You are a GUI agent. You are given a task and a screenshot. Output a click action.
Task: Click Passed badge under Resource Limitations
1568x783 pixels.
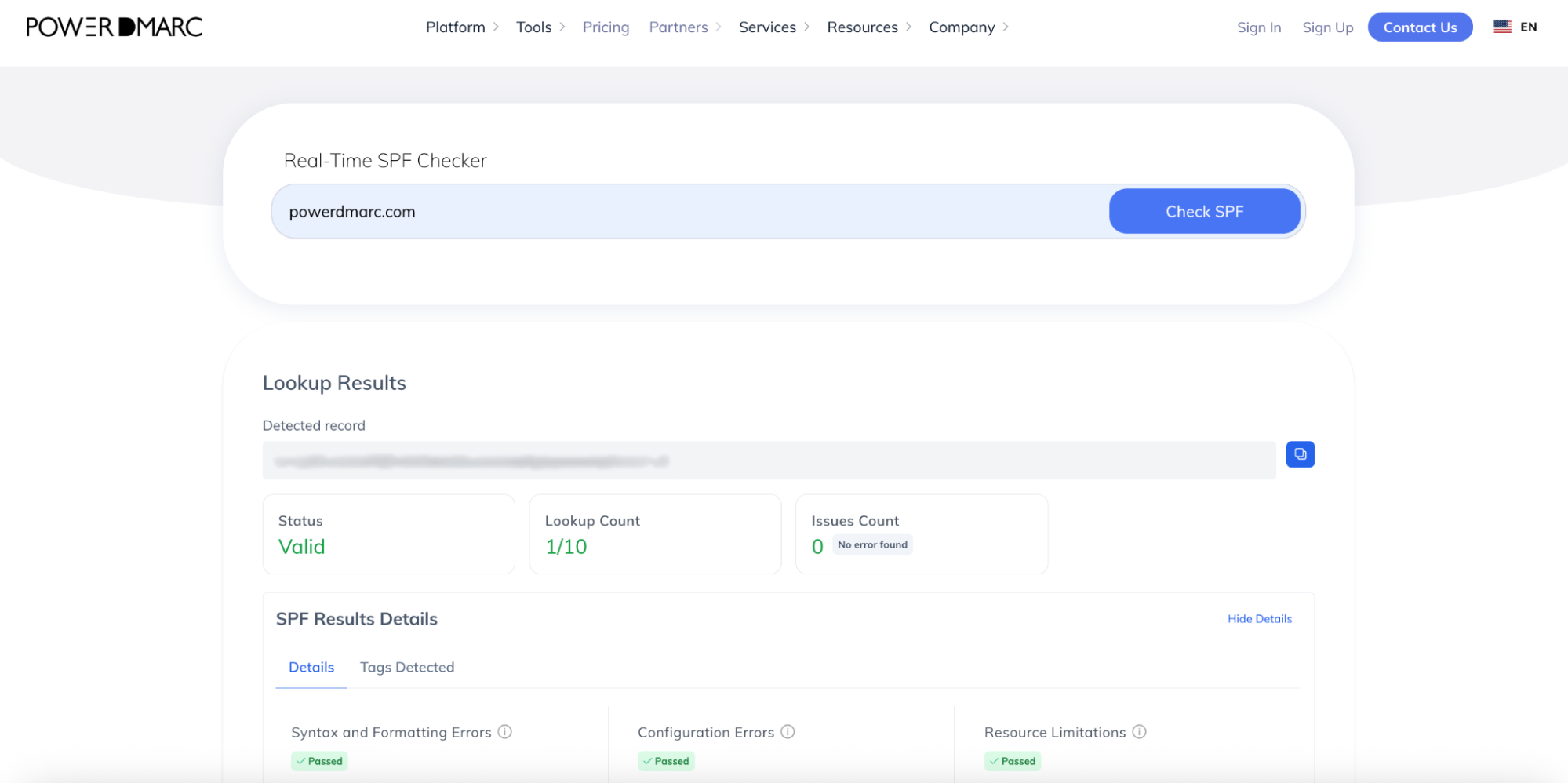tap(1013, 761)
